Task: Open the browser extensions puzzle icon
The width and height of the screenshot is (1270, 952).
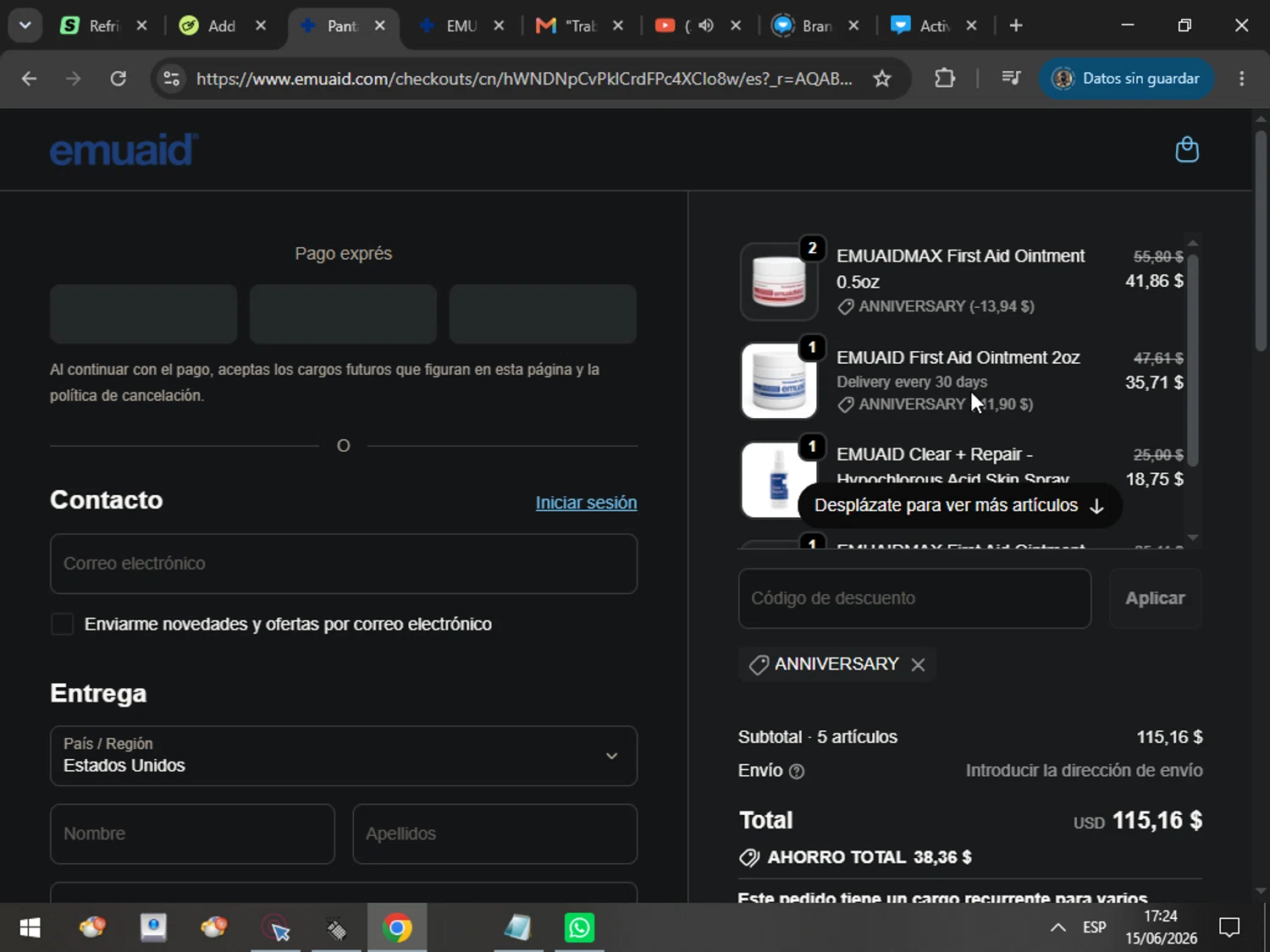Action: click(x=945, y=79)
